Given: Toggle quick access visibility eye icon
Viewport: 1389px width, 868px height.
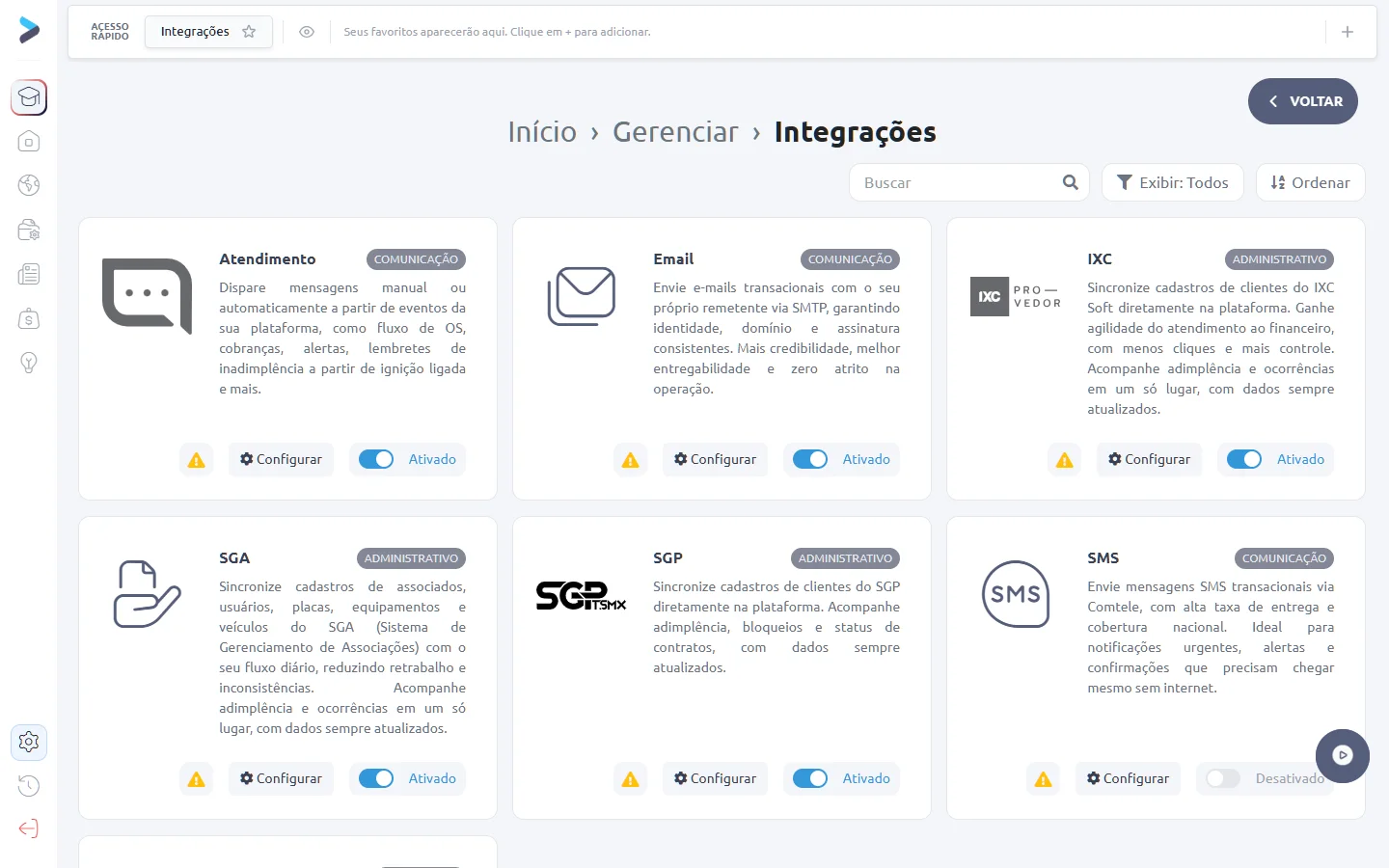Looking at the screenshot, I should point(307,32).
